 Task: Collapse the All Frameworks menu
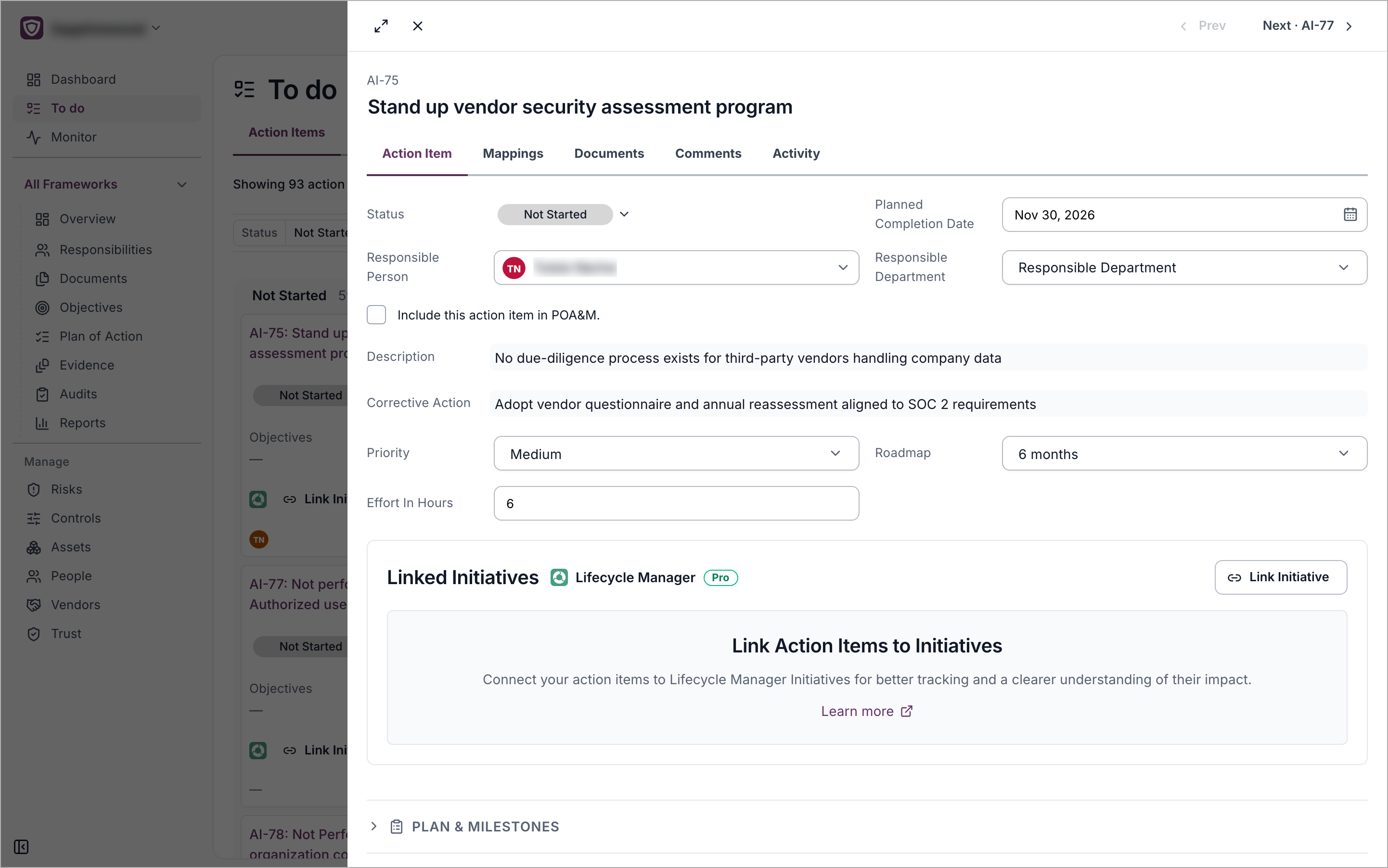tap(182, 184)
